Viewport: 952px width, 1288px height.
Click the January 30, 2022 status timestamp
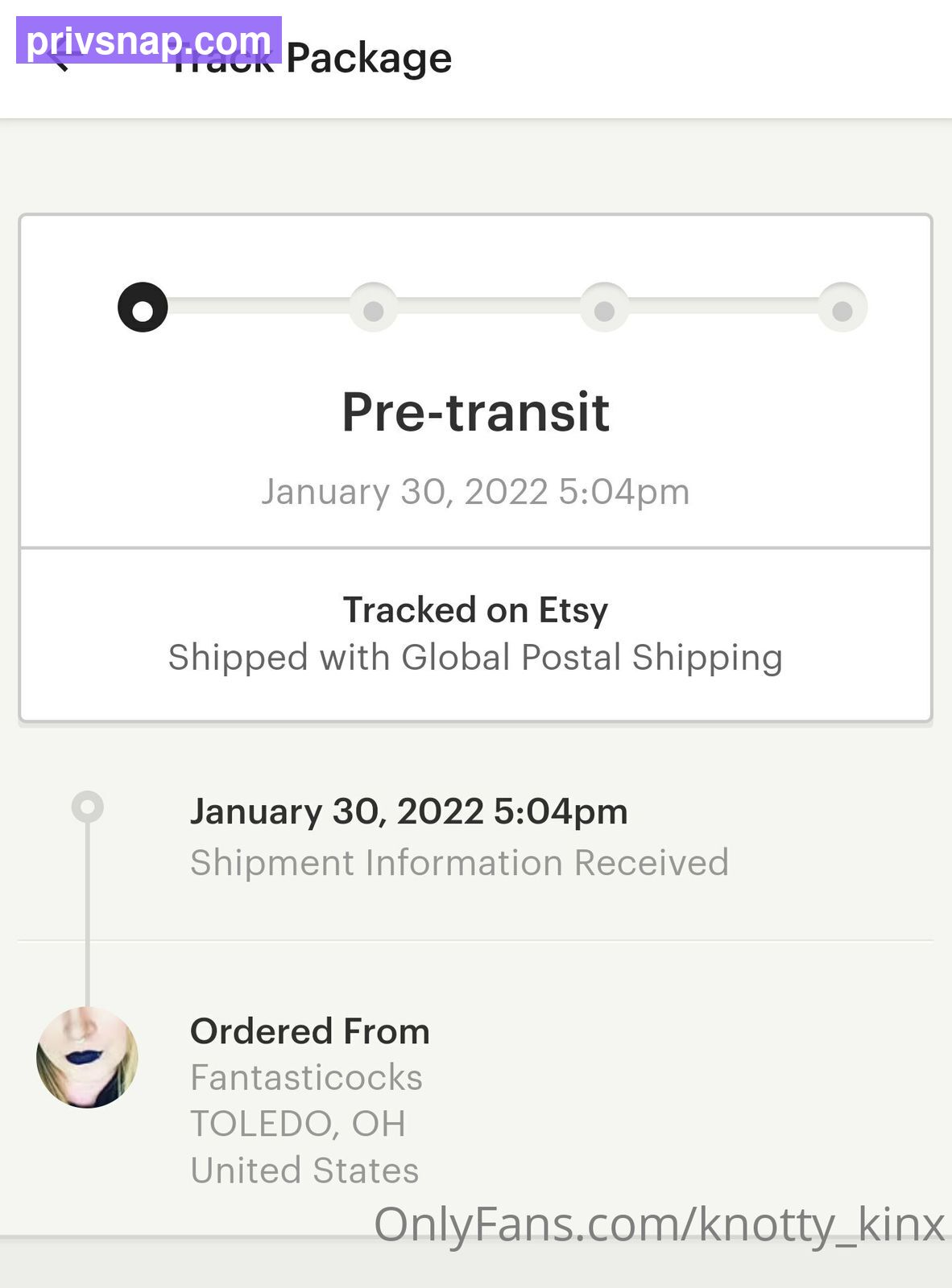point(475,491)
